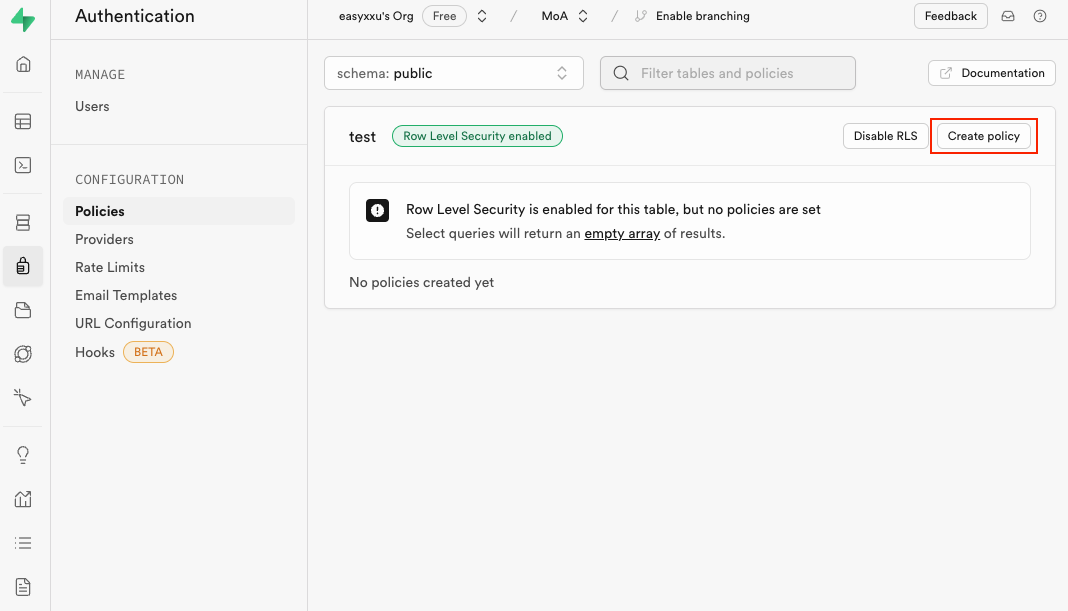Image resolution: width=1068 pixels, height=611 pixels.
Task: Open the Advisors lightbulb icon
Action: (23, 455)
